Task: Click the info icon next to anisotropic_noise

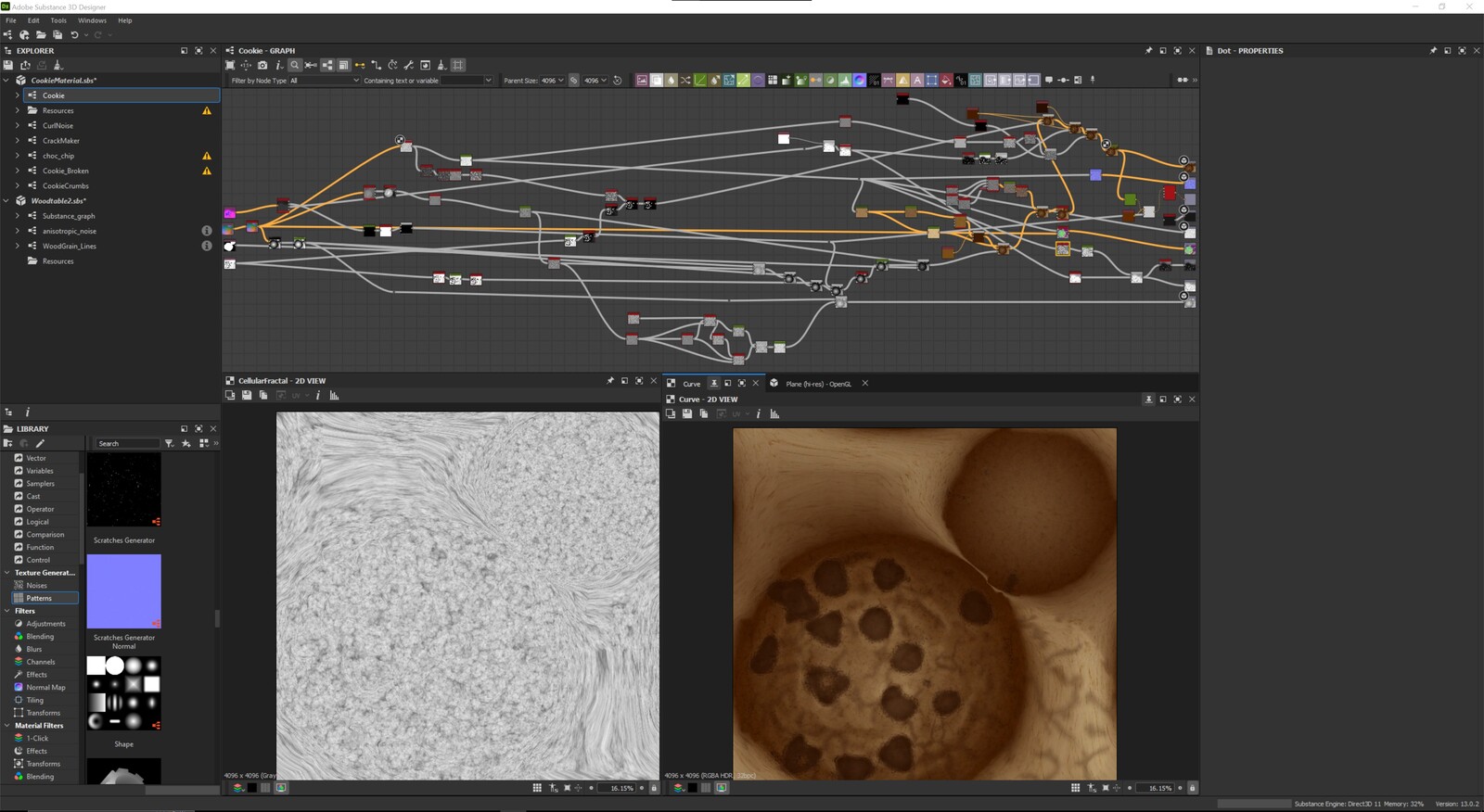Action: pos(207,231)
